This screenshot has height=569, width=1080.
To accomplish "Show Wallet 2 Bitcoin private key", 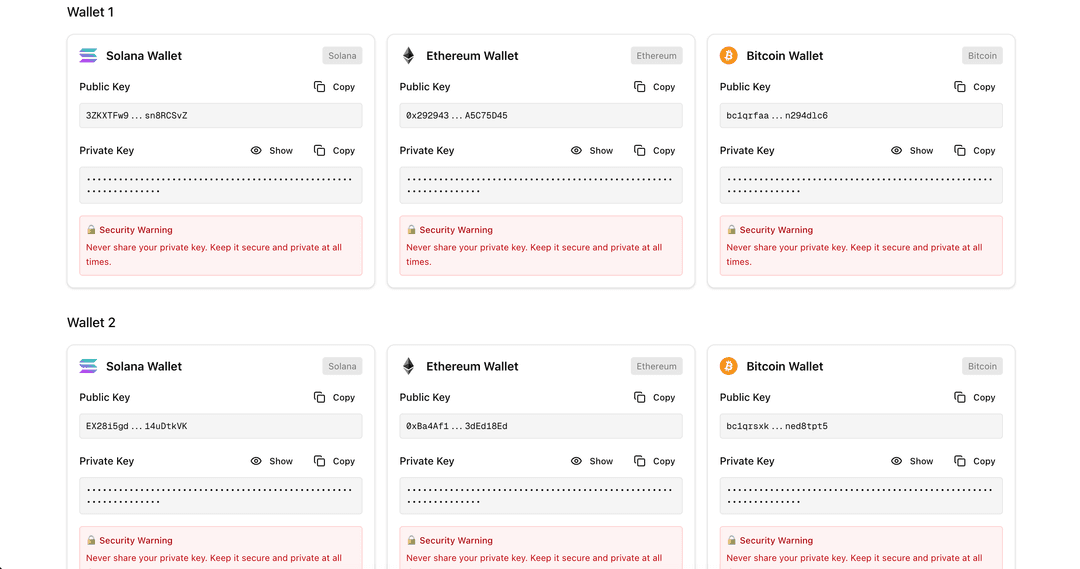I will coord(911,461).
